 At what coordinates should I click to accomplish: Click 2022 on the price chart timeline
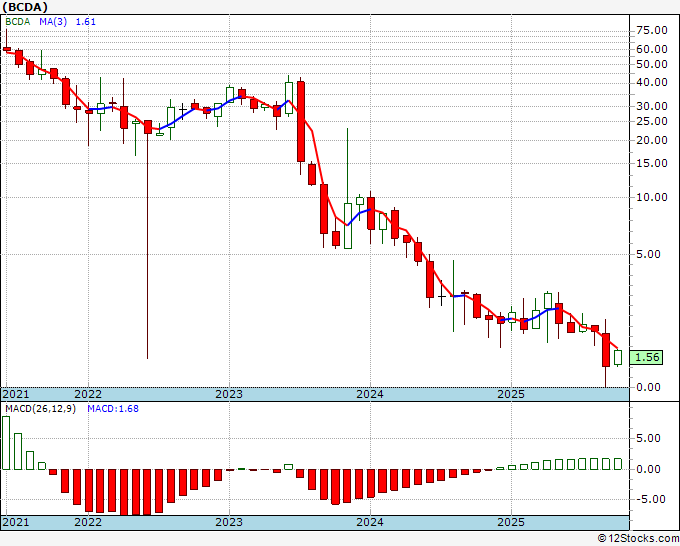tap(88, 394)
